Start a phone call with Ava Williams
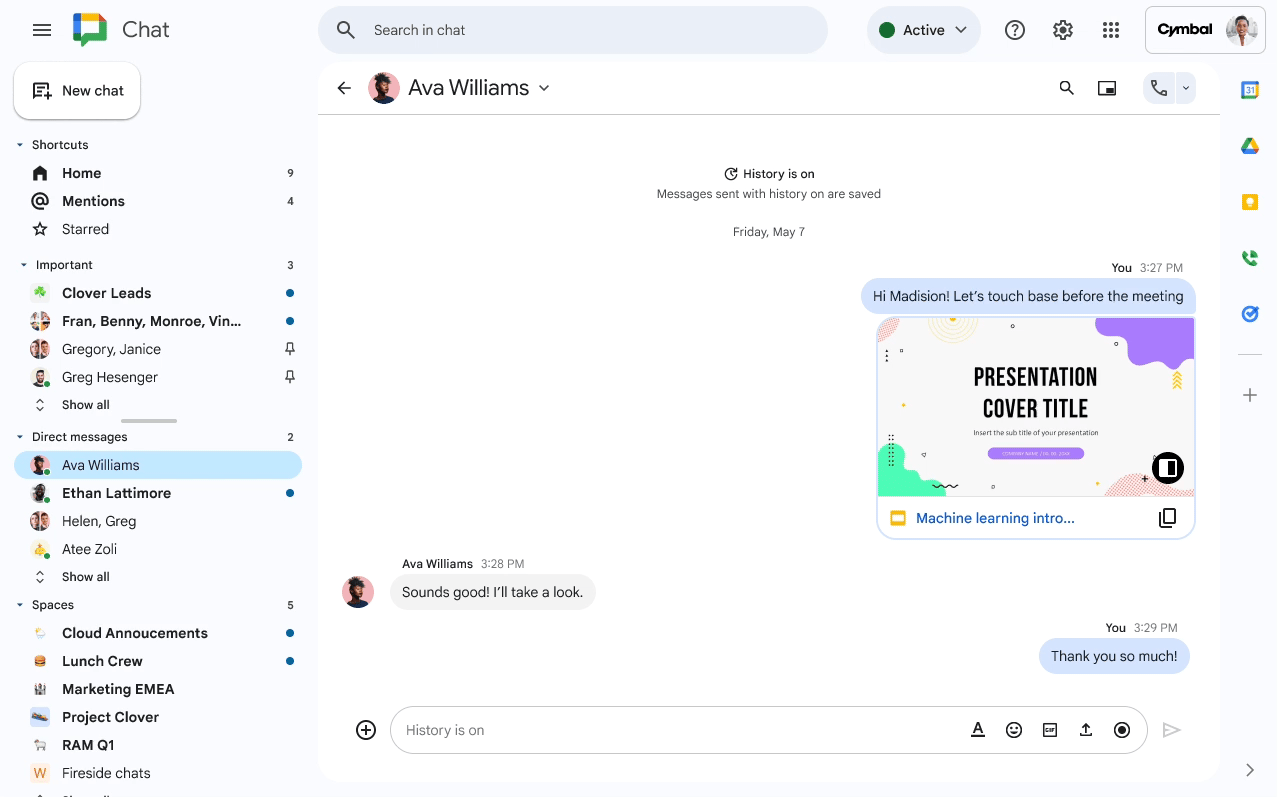Image resolution: width=1278 pixels, height=797 pixels. coord(1157,88)
